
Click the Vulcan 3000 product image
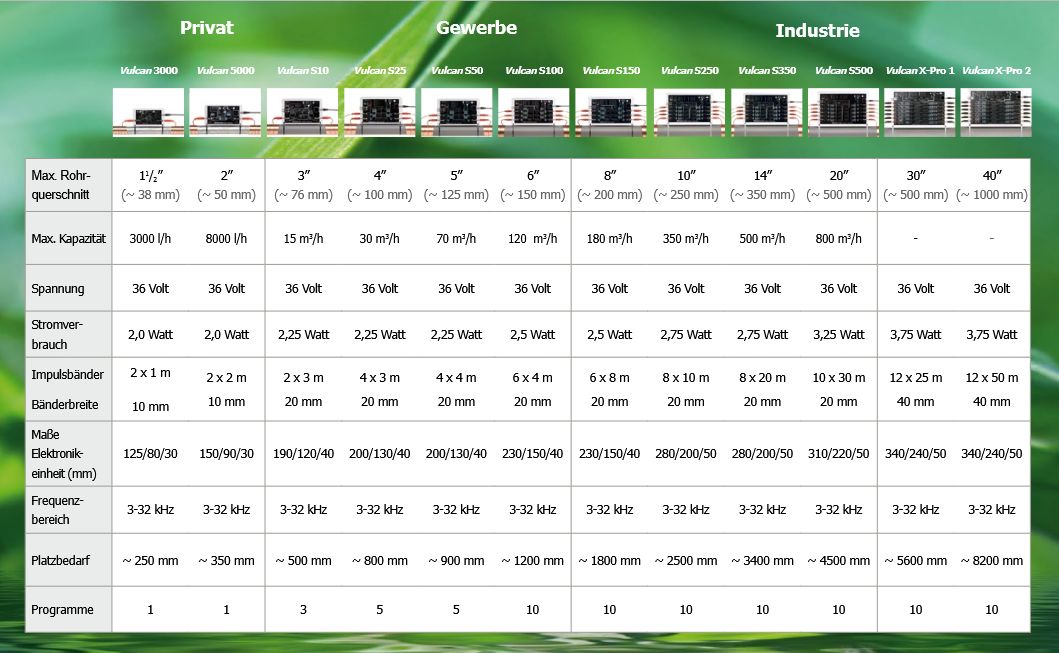point(148,112)
